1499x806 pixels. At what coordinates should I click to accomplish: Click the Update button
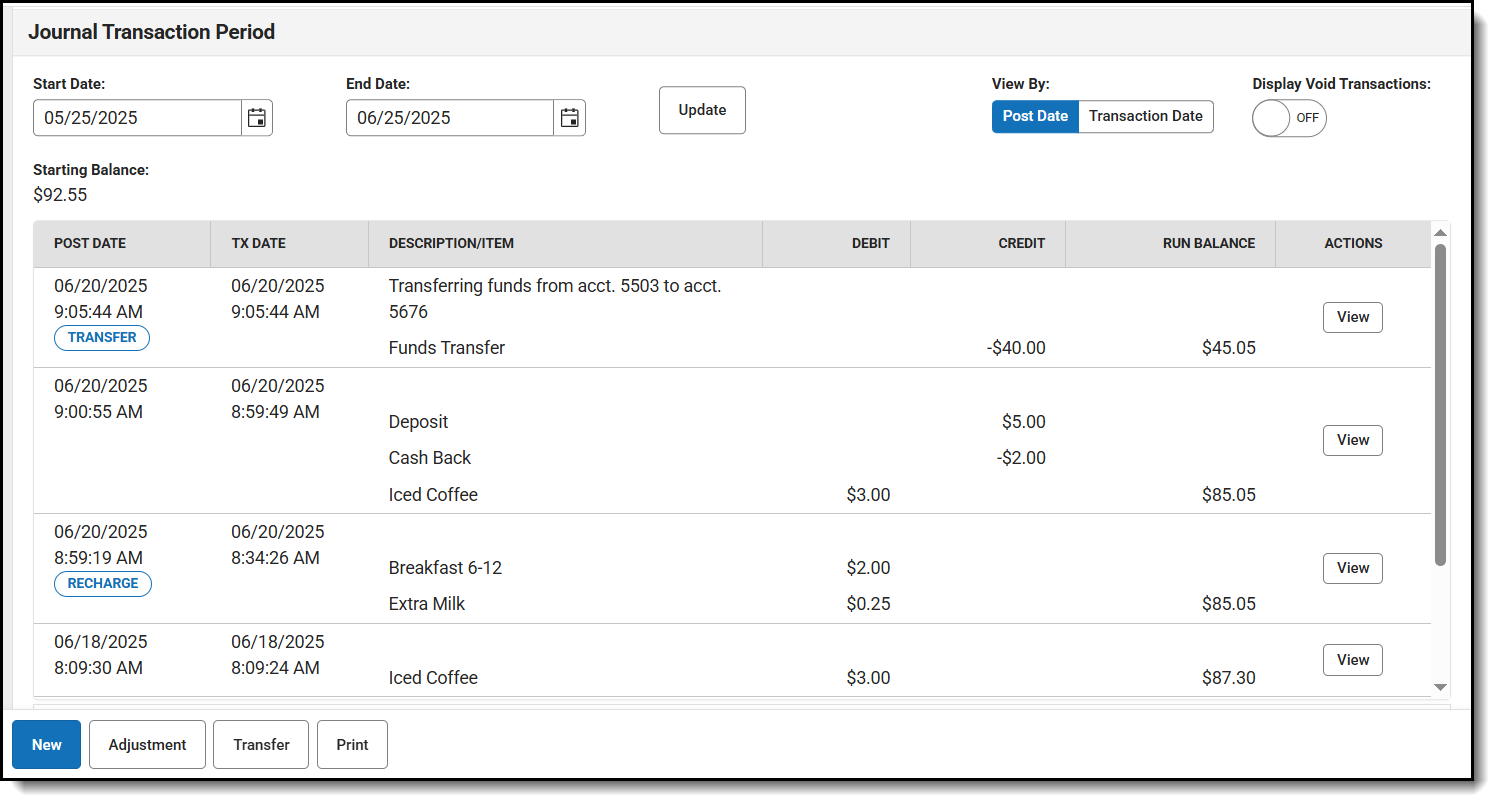coord(702,110)
